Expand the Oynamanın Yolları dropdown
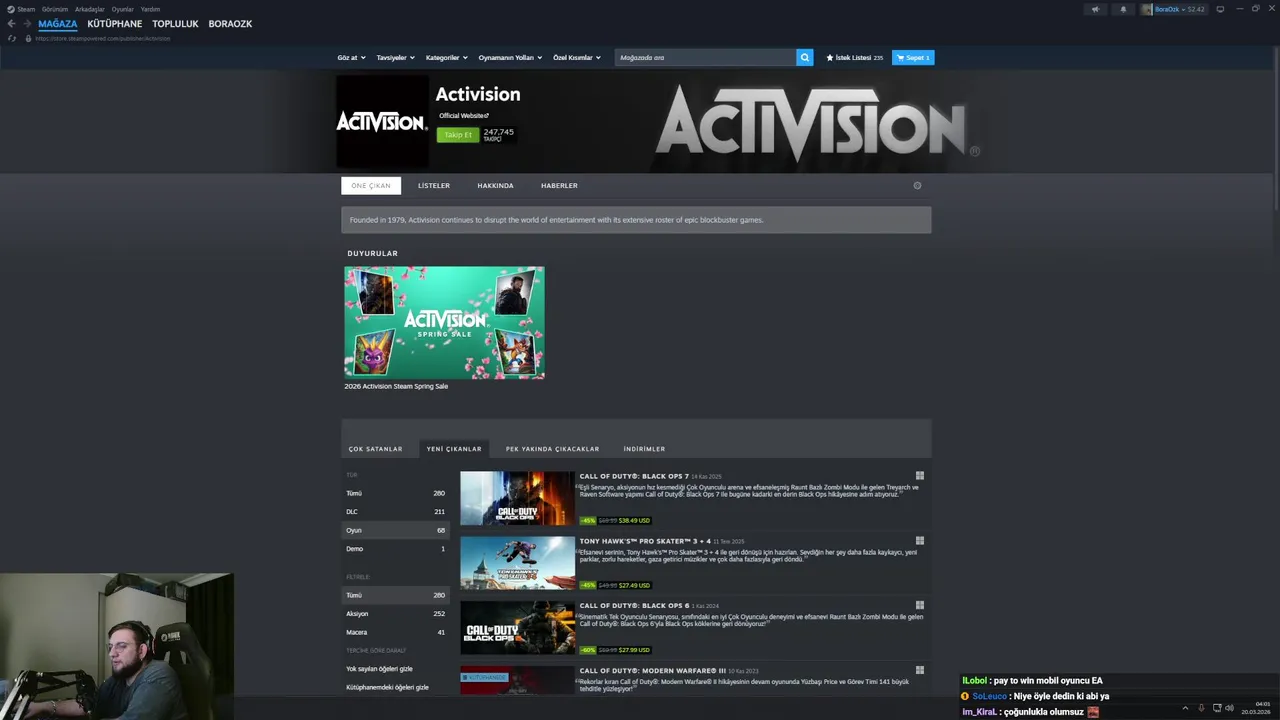 coord(510,58)
